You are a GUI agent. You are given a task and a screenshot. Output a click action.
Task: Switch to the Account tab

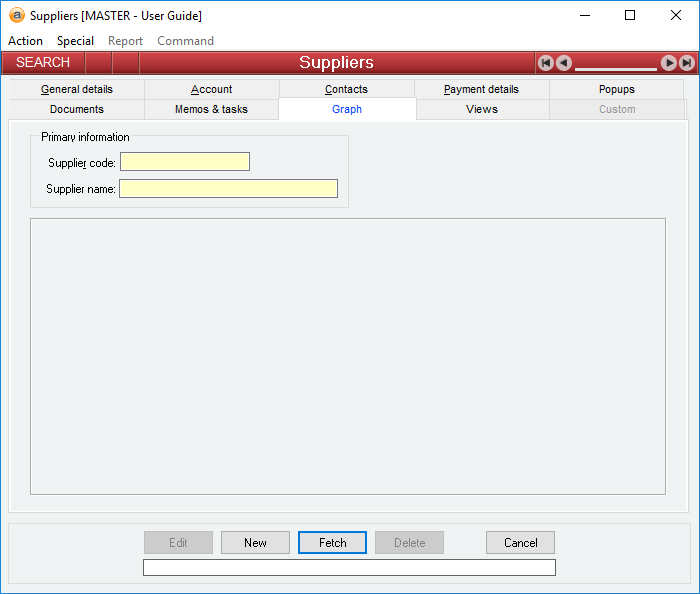pyautogui.click(x=212, y=89)
